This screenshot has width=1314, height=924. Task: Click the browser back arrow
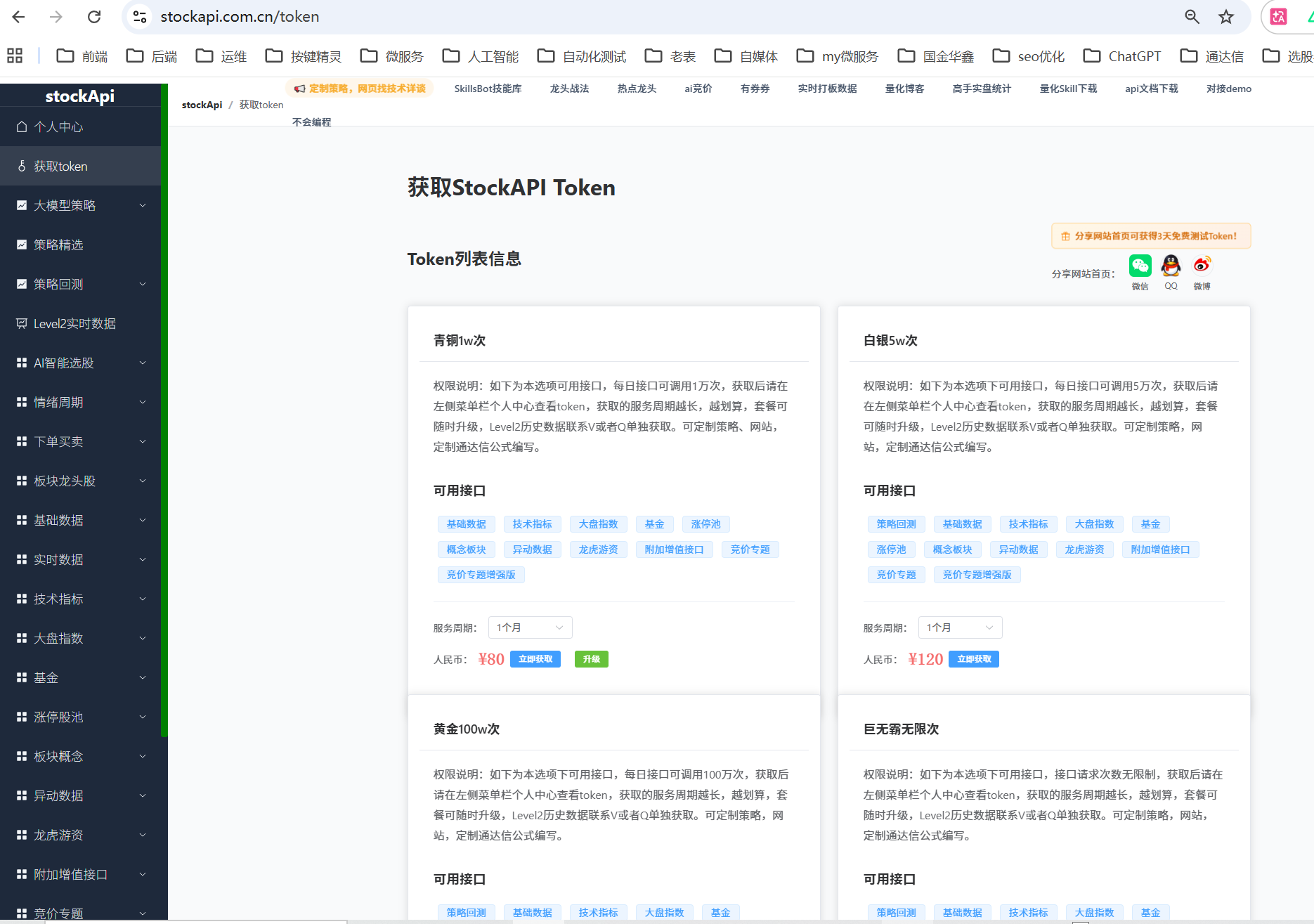[x=19, y=17]
